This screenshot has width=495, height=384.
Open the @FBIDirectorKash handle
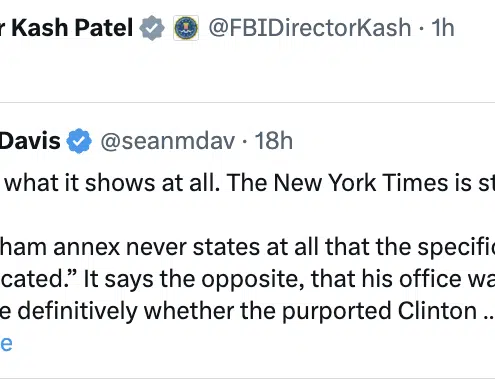coord(310,27)
